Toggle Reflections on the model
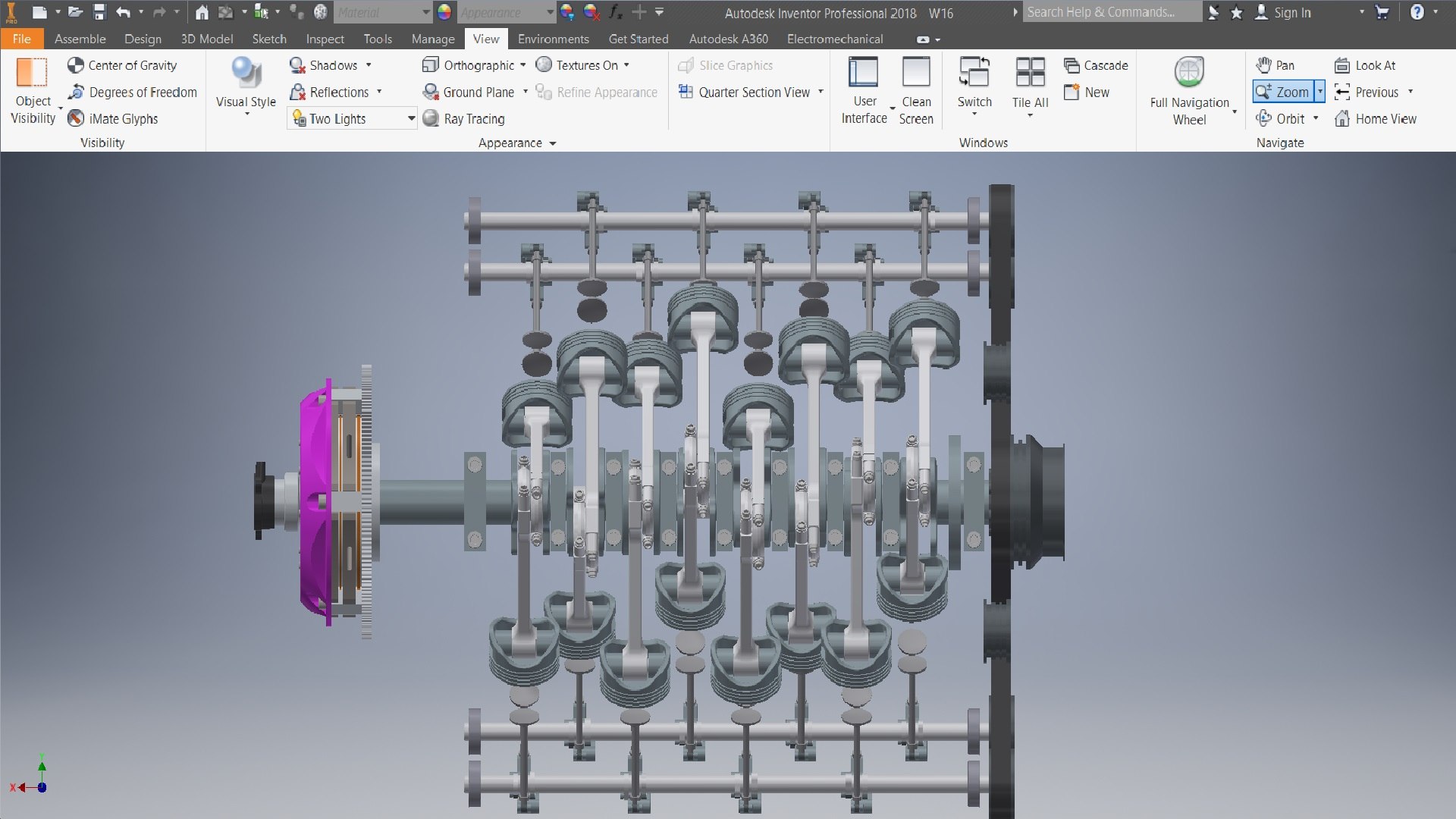Screen dimensions: 1456x819 tap(329, 92)
